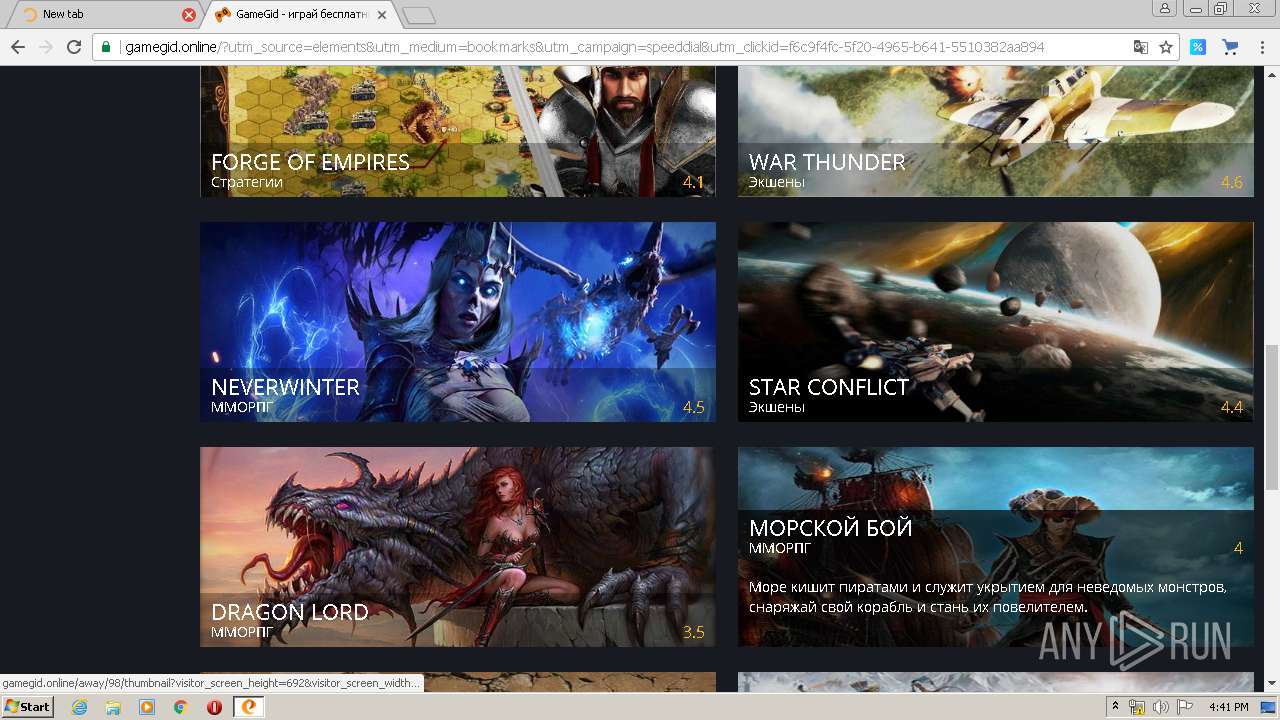Select the GameGid browser tab

tap(300, 15)
